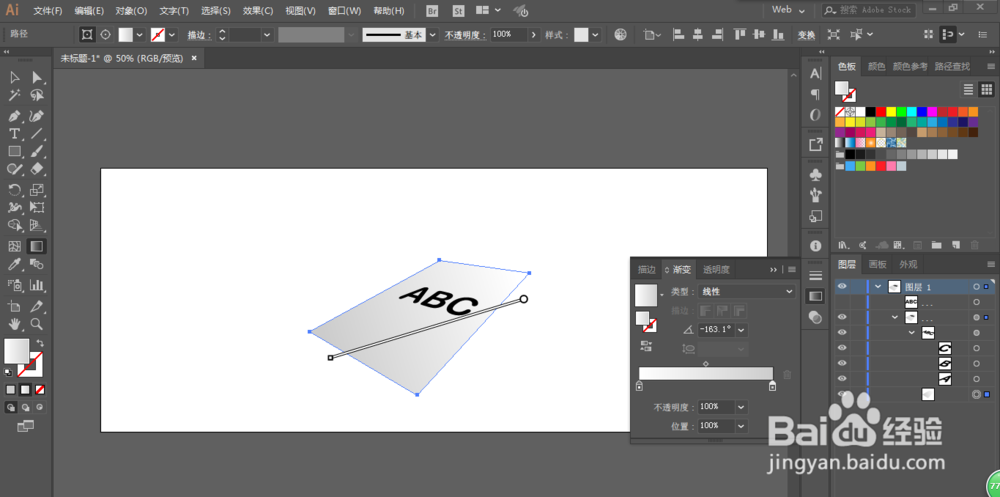The height and width of the screenshot is (497, 1000).
Task: Select the Scale tool
Action: [37, 189]
